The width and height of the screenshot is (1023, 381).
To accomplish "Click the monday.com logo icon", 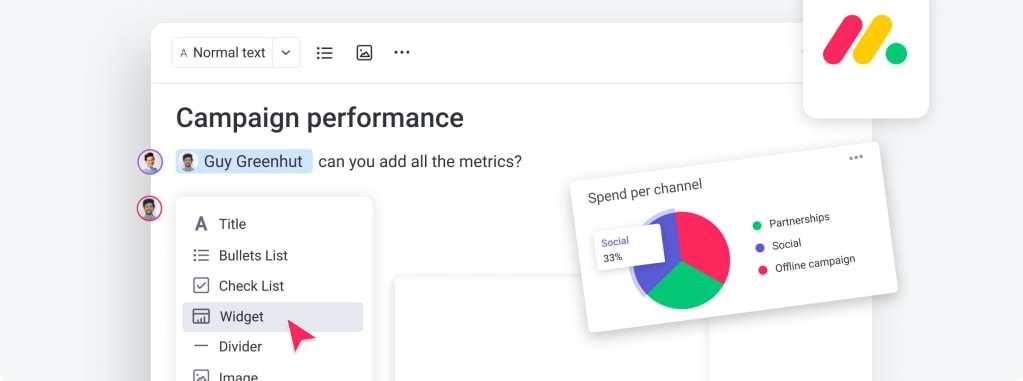I will (x=865, y=40).
